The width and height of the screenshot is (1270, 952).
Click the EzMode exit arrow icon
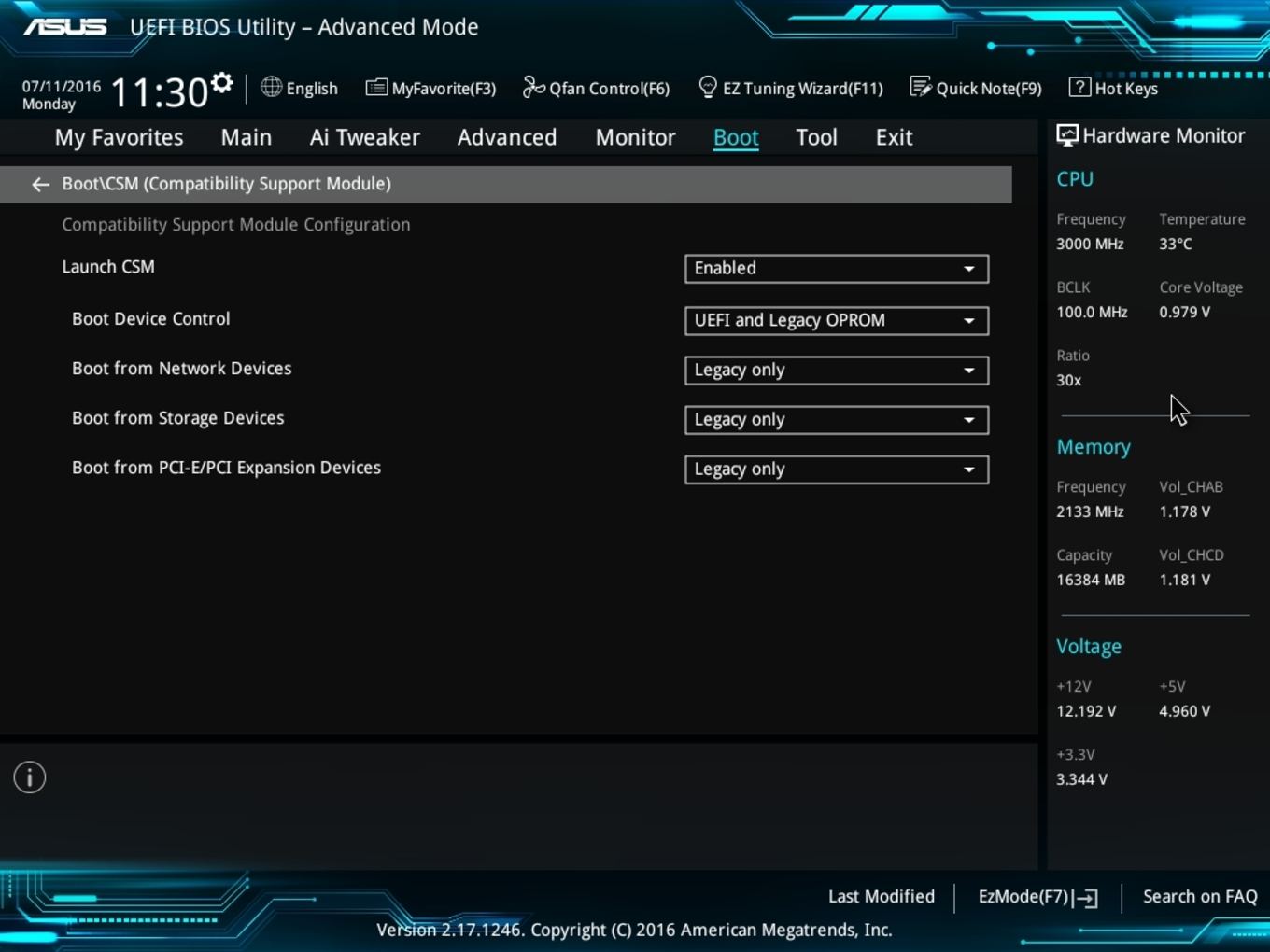click(x=1086, y=898)
